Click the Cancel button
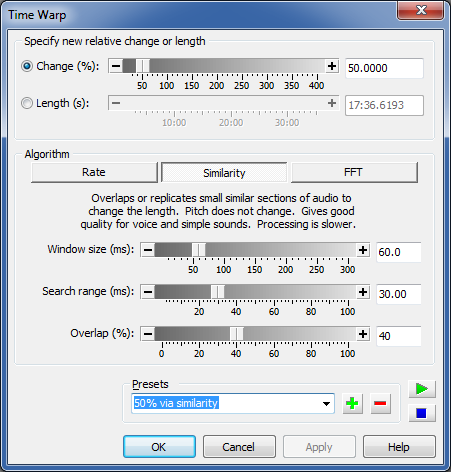The width and height of the screenshot is (451, 472). click(239, 447)
